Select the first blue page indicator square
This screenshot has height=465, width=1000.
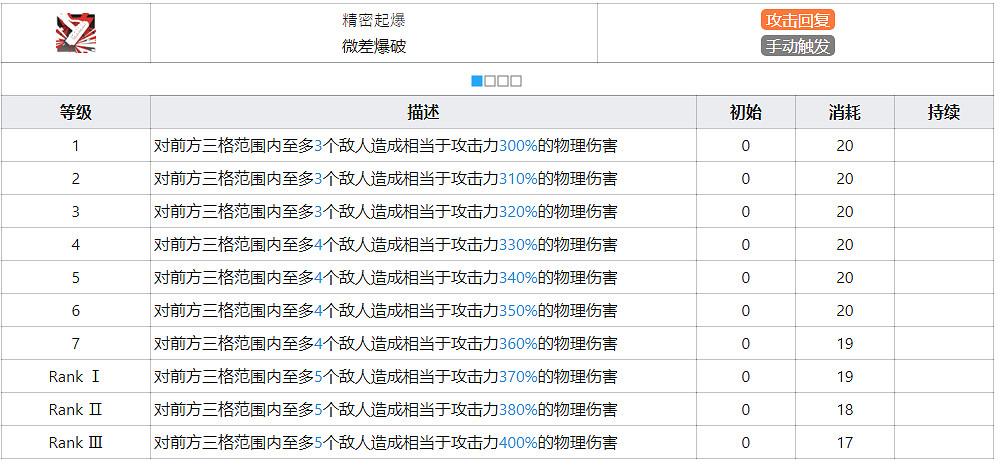[x=476, y=81]
